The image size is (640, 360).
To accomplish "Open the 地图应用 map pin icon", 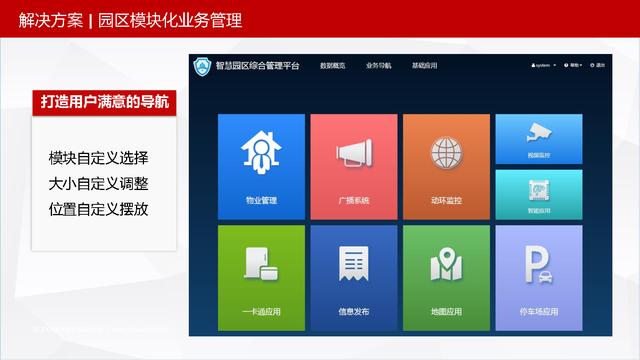I will 447,264.
